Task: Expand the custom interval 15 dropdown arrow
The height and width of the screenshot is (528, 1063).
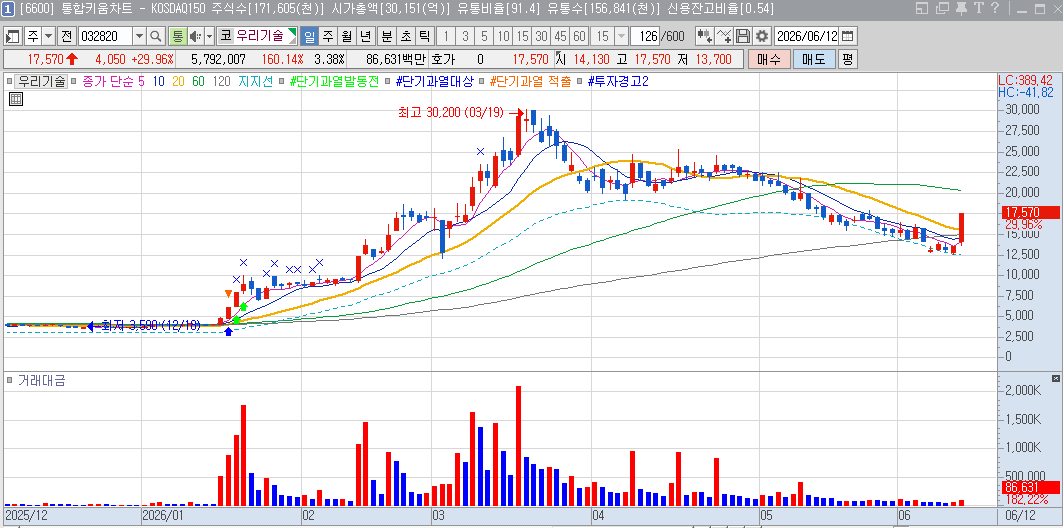Action: (621, 36)
